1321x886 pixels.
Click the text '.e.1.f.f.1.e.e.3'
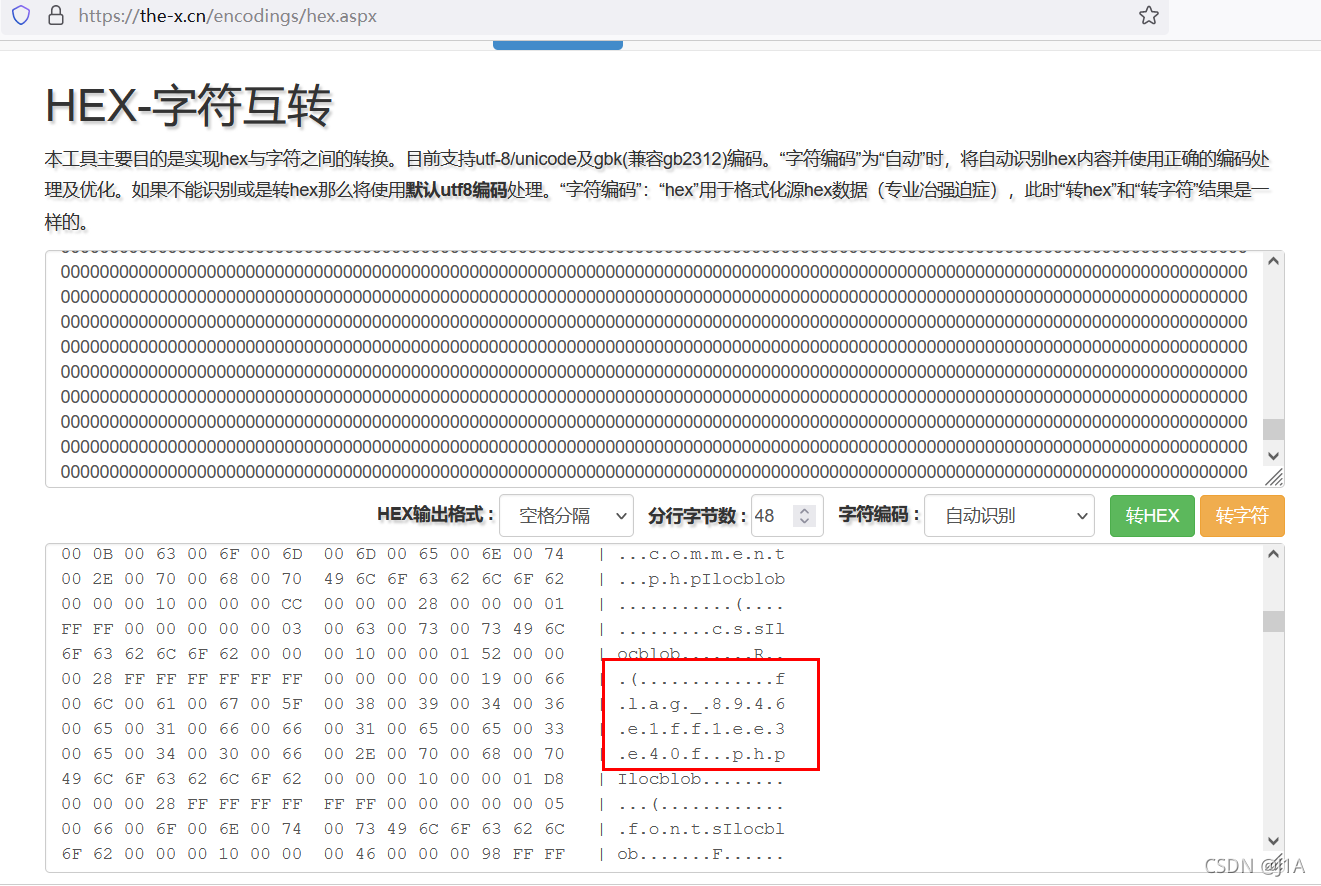pyautogui.click(x=701, y=729)
